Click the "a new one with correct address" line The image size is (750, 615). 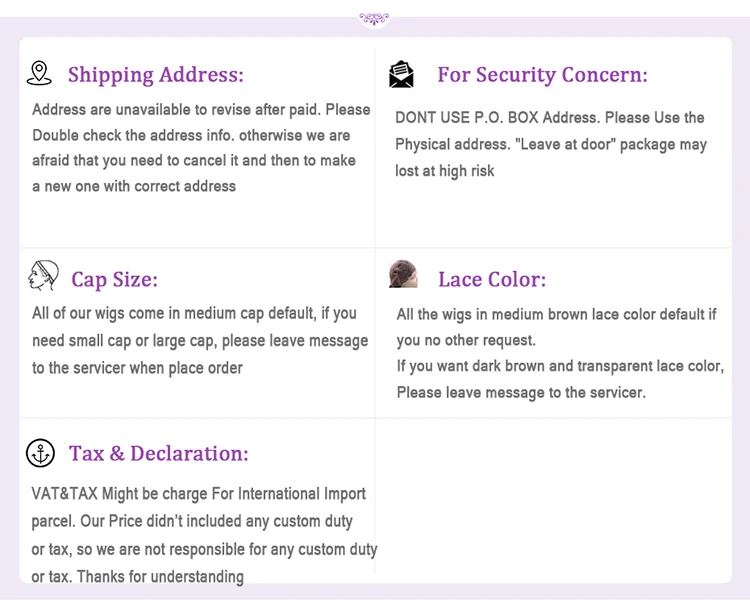(x=134, y=186)
